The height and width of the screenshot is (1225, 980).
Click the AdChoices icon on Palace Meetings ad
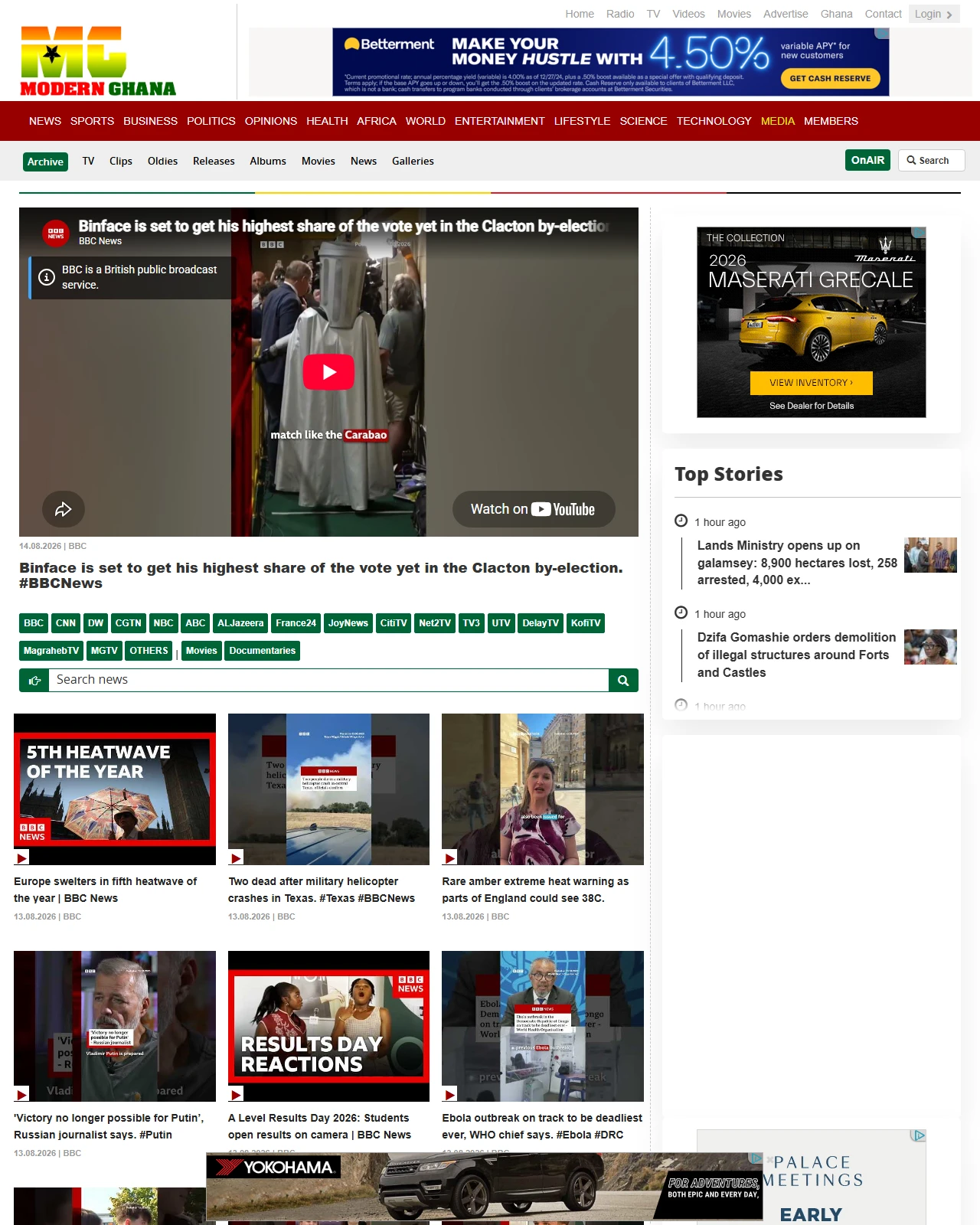(919, 1136)
